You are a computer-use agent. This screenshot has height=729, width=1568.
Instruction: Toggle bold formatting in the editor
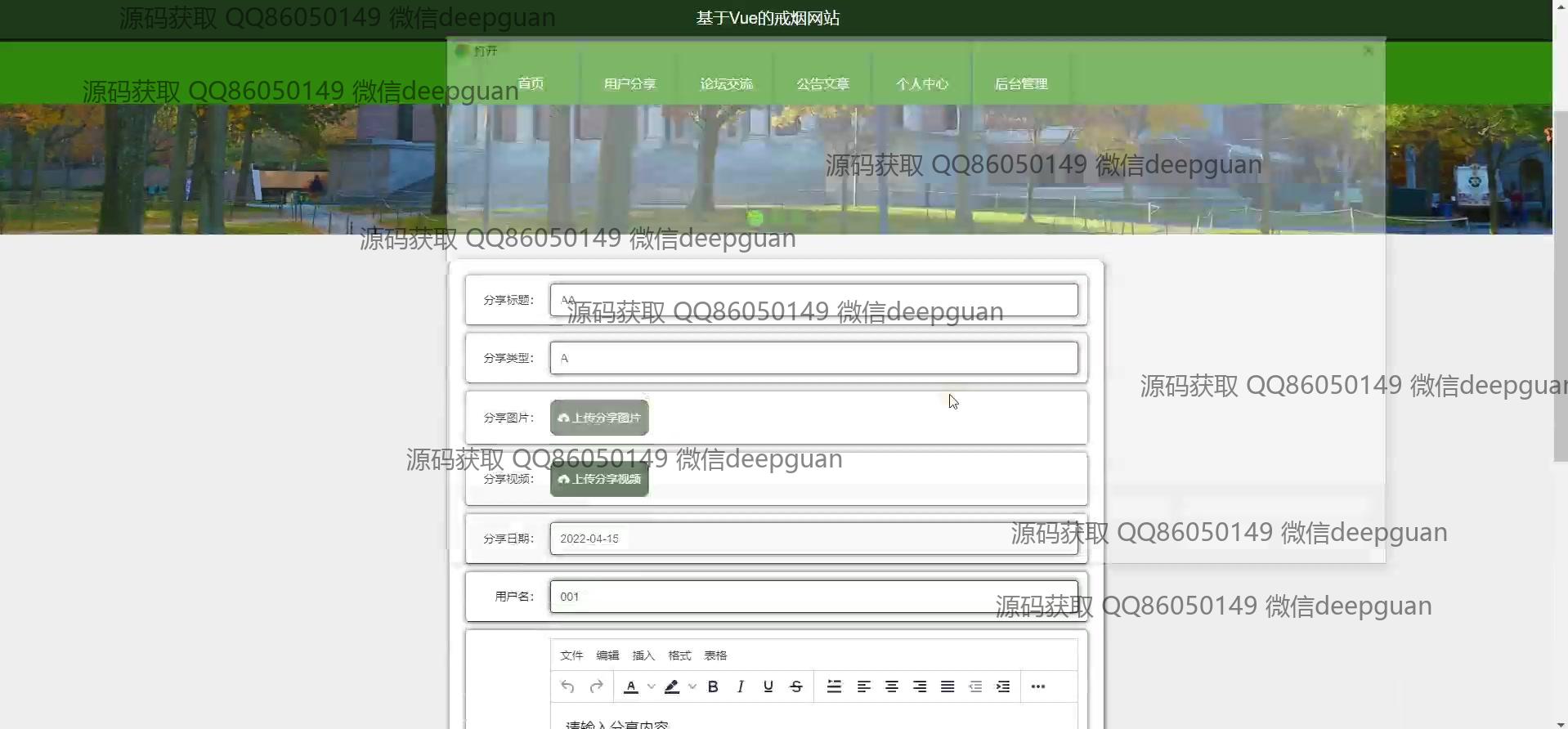click(713, 687)
